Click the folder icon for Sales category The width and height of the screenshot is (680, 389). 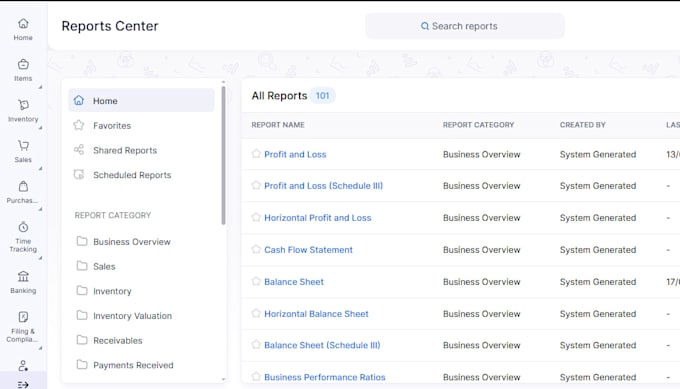click(82, 266)
